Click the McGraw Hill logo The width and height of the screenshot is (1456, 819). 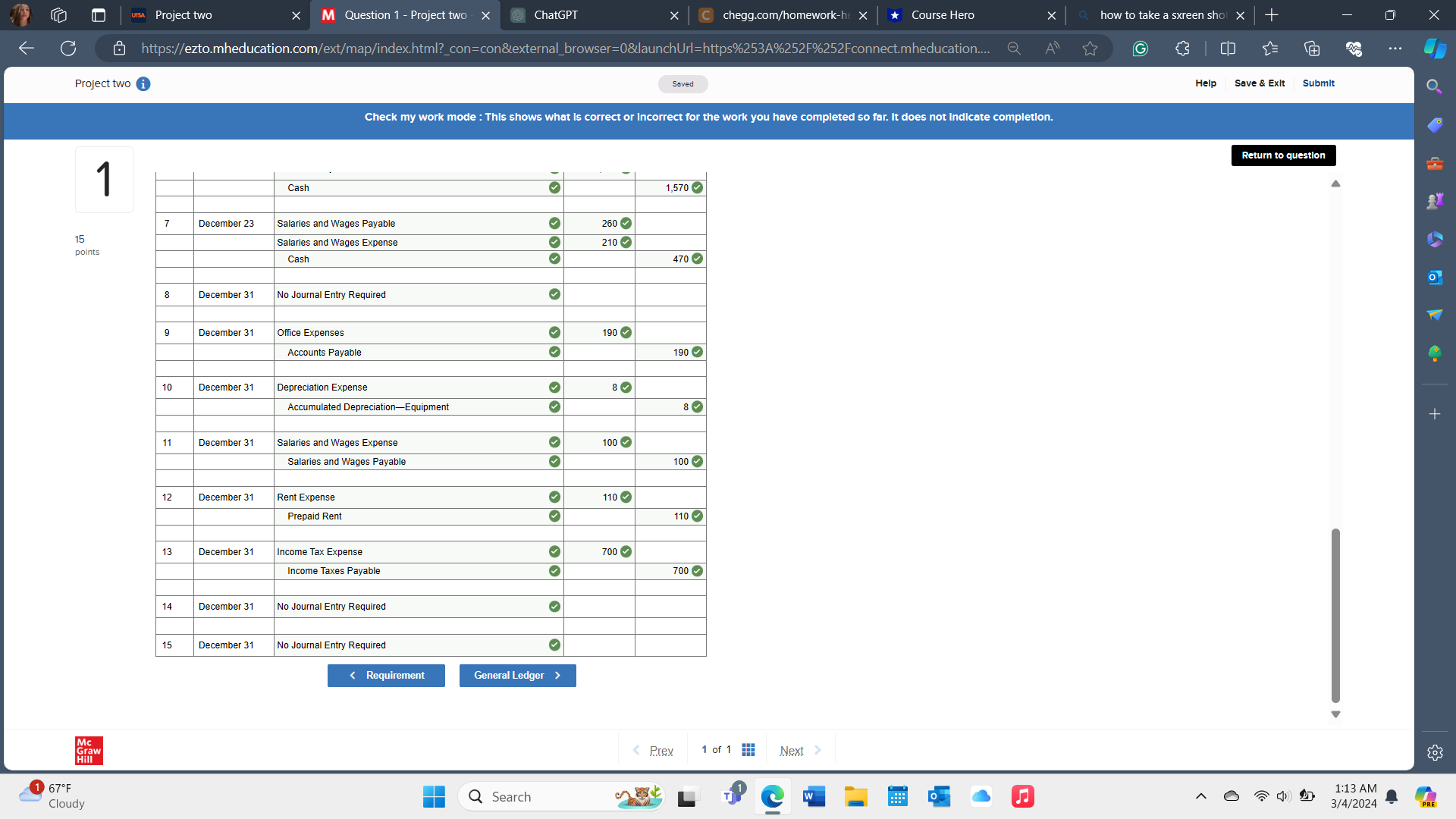pos(89,751)
